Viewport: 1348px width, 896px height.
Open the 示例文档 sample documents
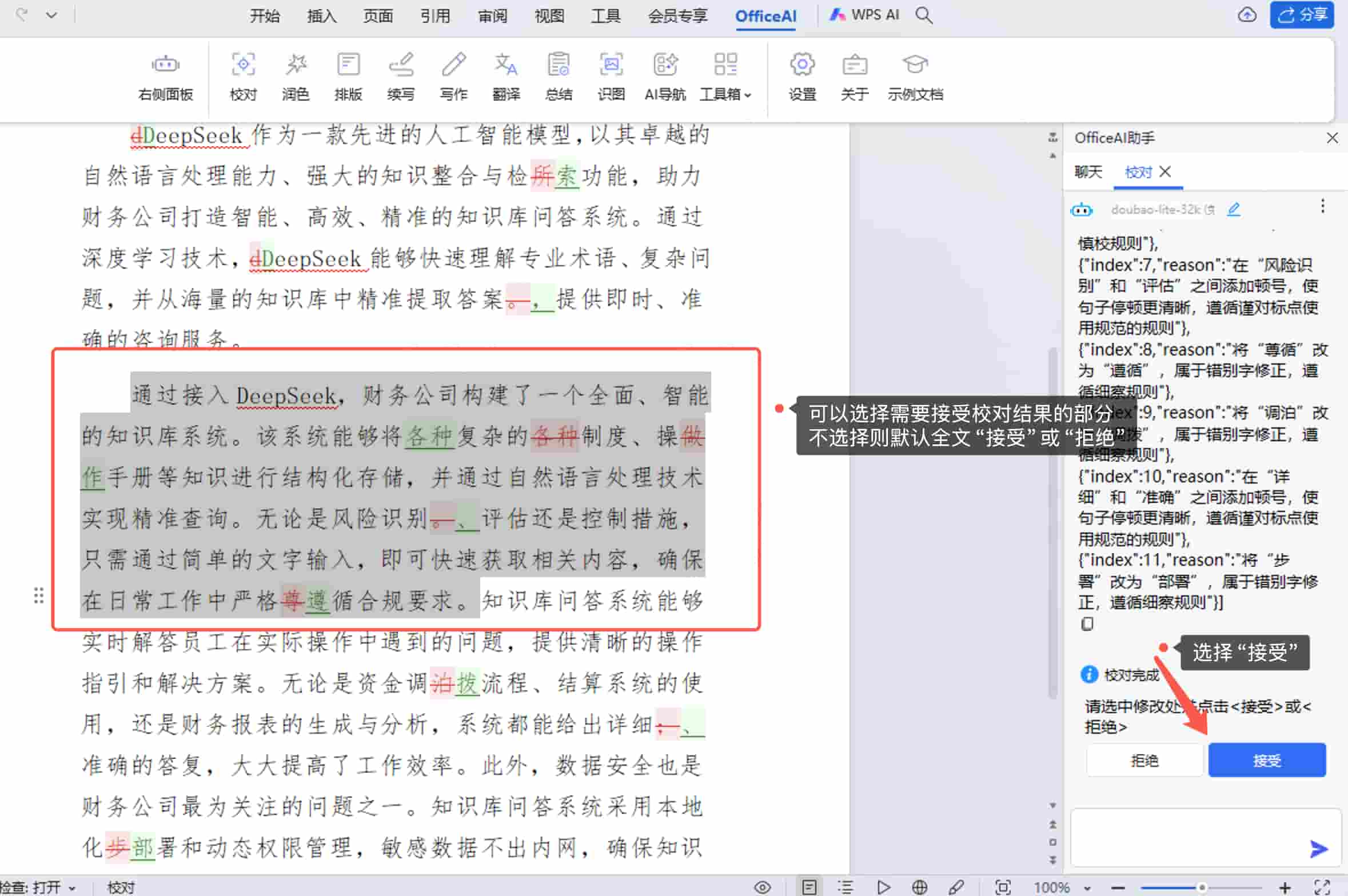[x=914, y=77]
